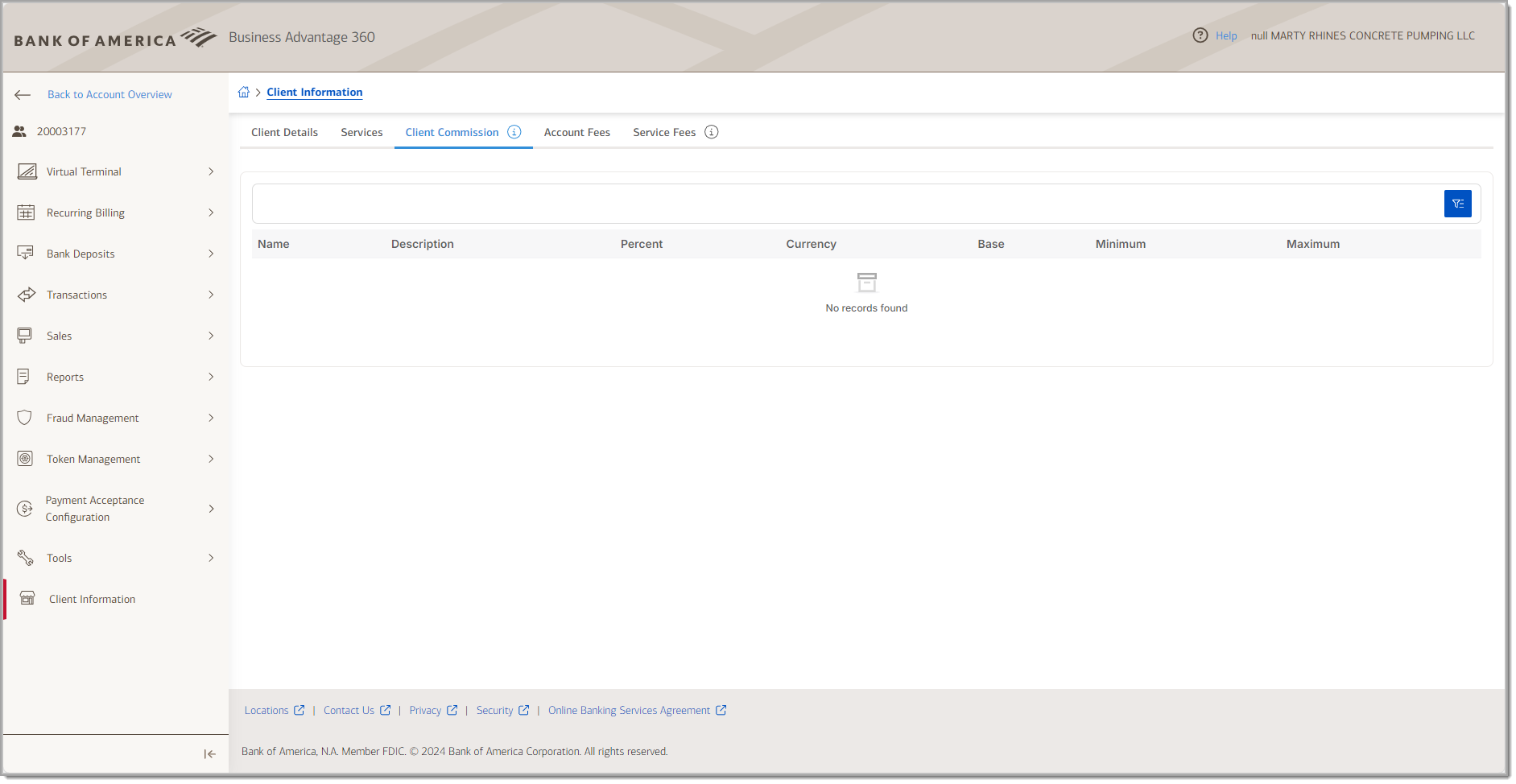1516x784 pixels.
Task: Expand the Tools menu chevron
Action: [210, 558]
